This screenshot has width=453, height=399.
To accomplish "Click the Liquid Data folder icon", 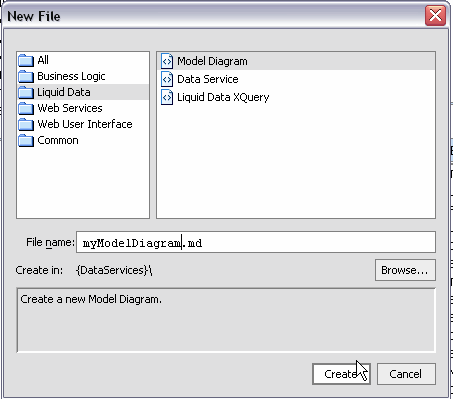I will [x=26, y=92].
